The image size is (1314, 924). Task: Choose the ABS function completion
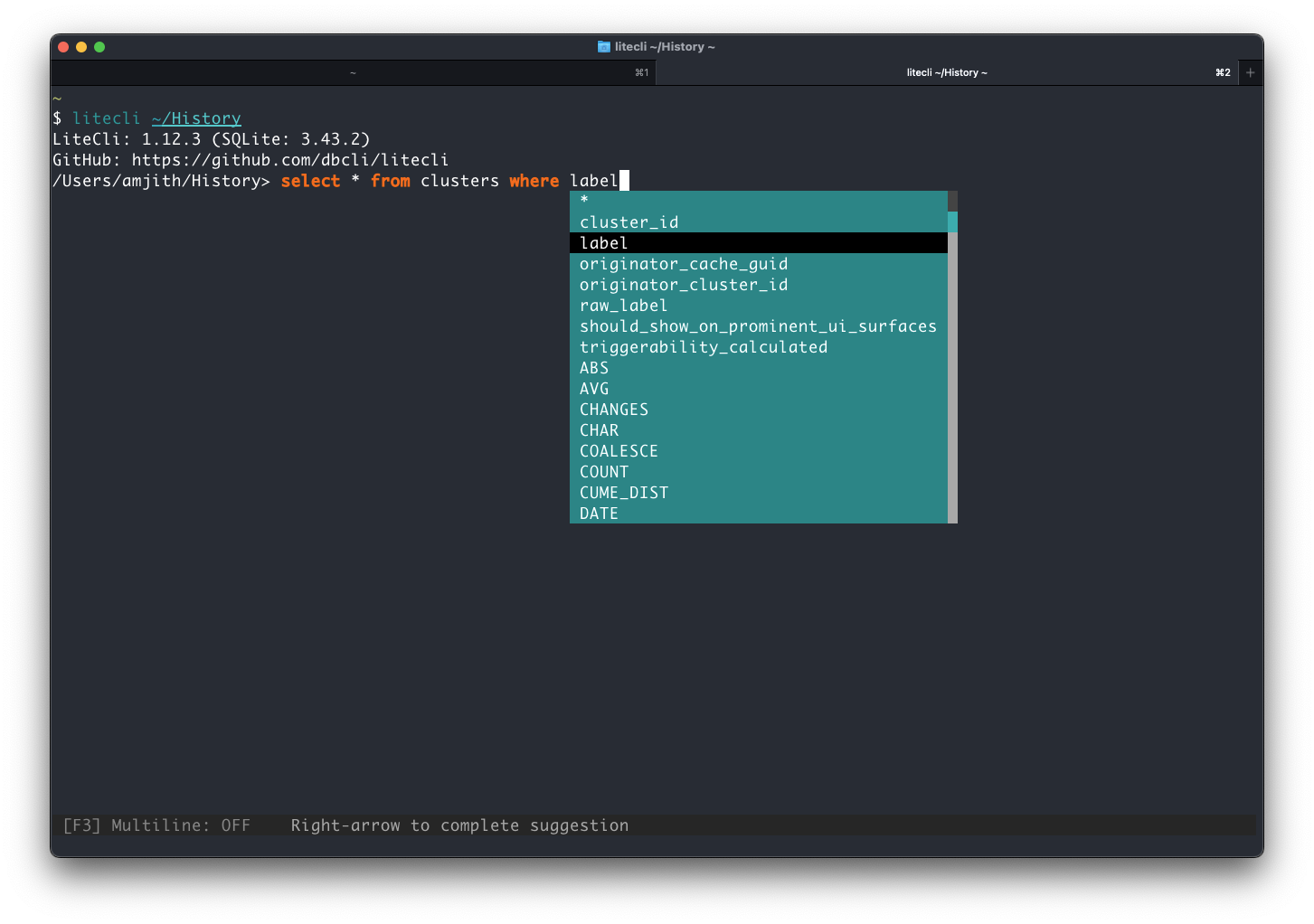tap(759, 368)
